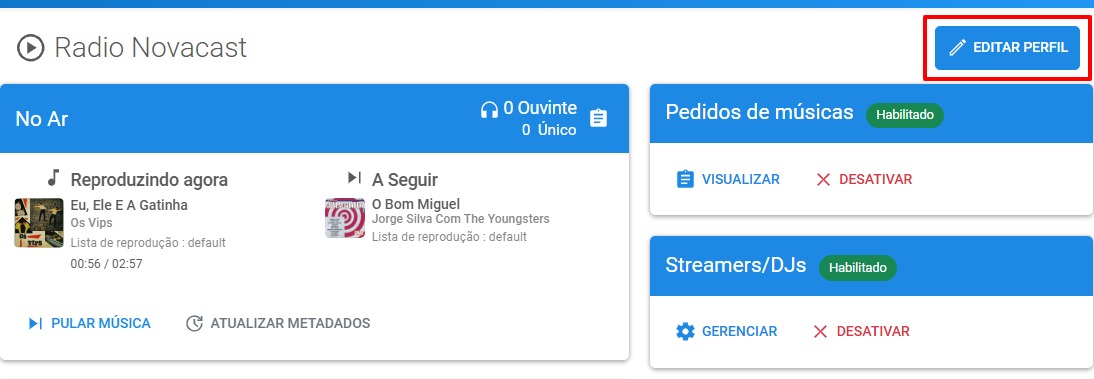Click the pencil icon in Editar Perfil
This screenshot has height=379, width=1094.
click(x=957, y=48)
